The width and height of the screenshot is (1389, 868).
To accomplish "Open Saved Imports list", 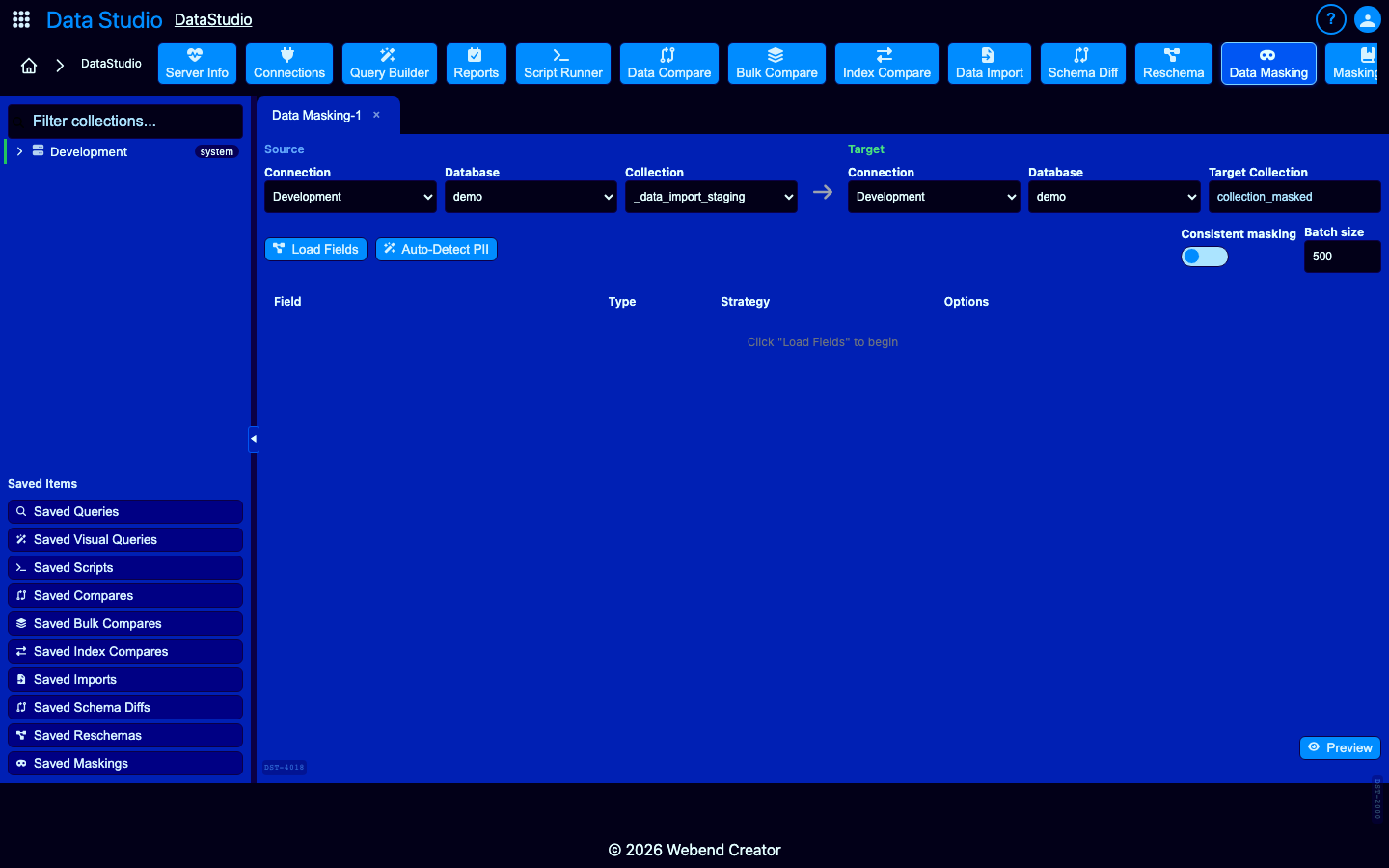I will pyautogui.click(x=125, y=679).
